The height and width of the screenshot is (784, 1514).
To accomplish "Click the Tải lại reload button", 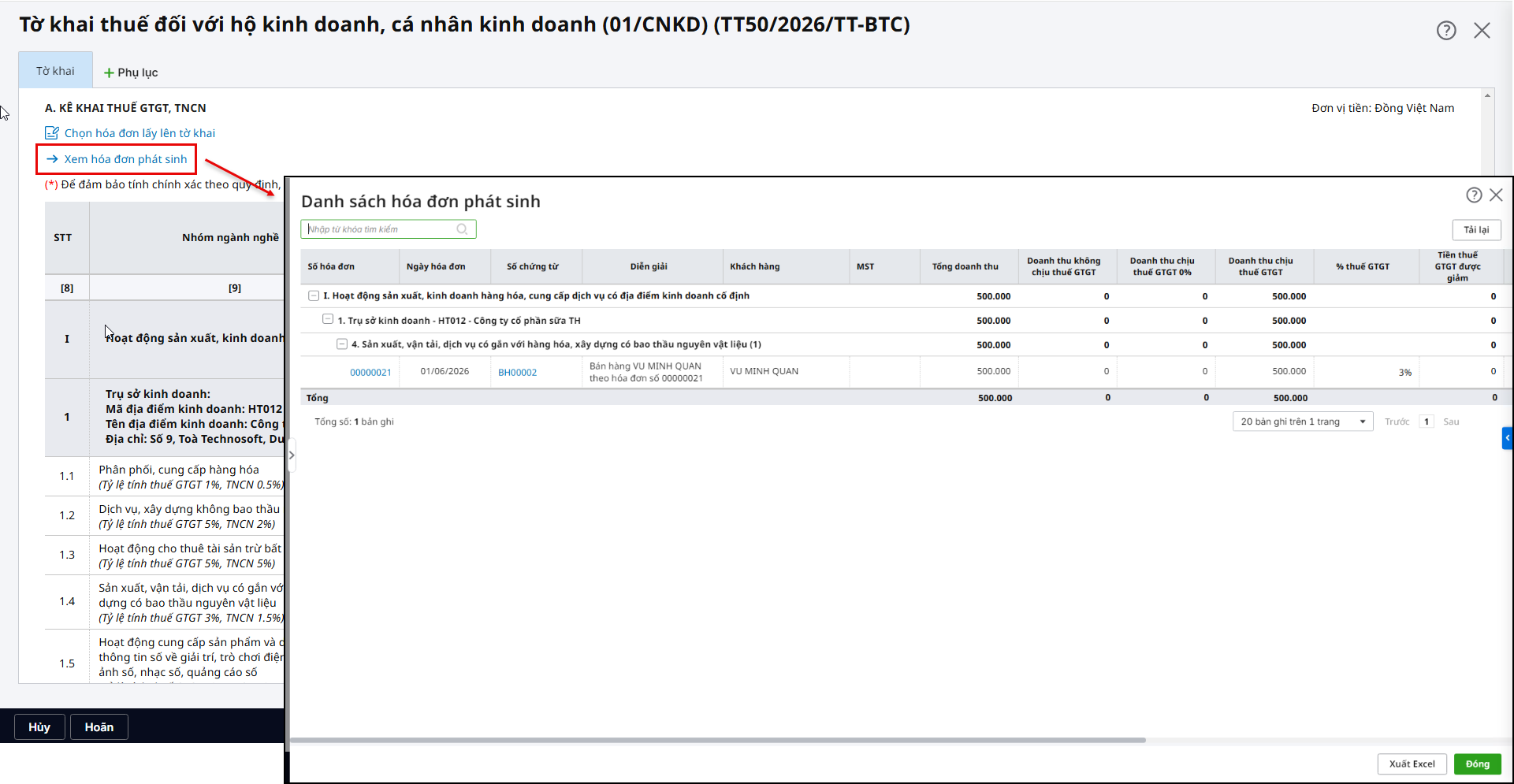I will (1476, 230).
